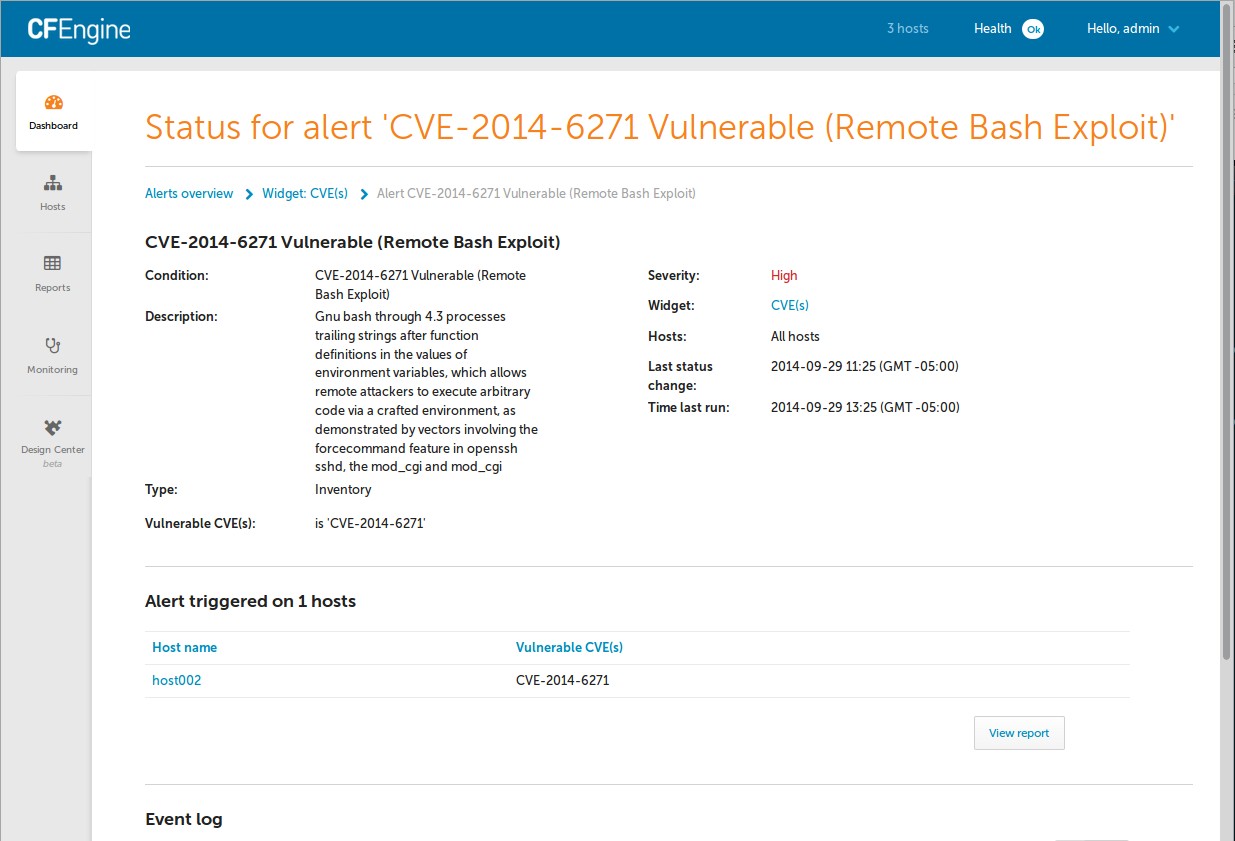Open host002 host link
This screenshot has height=841, width=1235.
click(177, 681)
